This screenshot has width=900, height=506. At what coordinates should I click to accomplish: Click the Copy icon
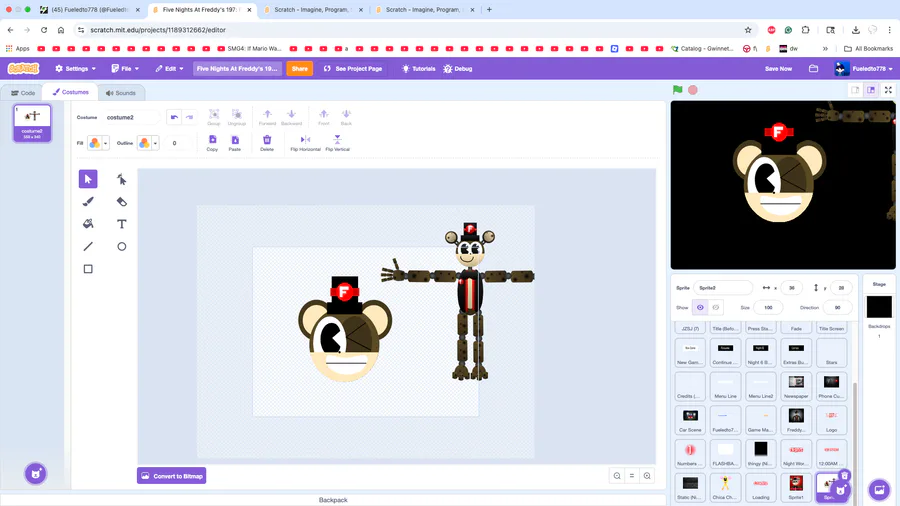[x=212, y=143]
